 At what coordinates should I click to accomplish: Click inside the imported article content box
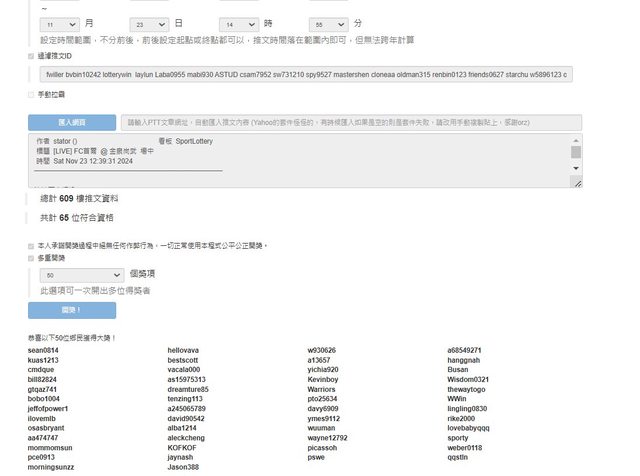[x=300, y=163]
